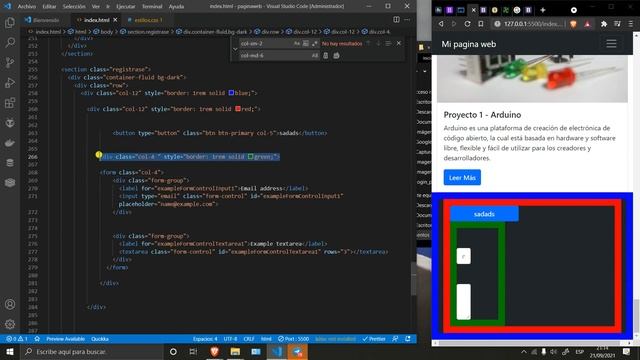
Task: Open html language mode selector
Action: tap(266, 339)
